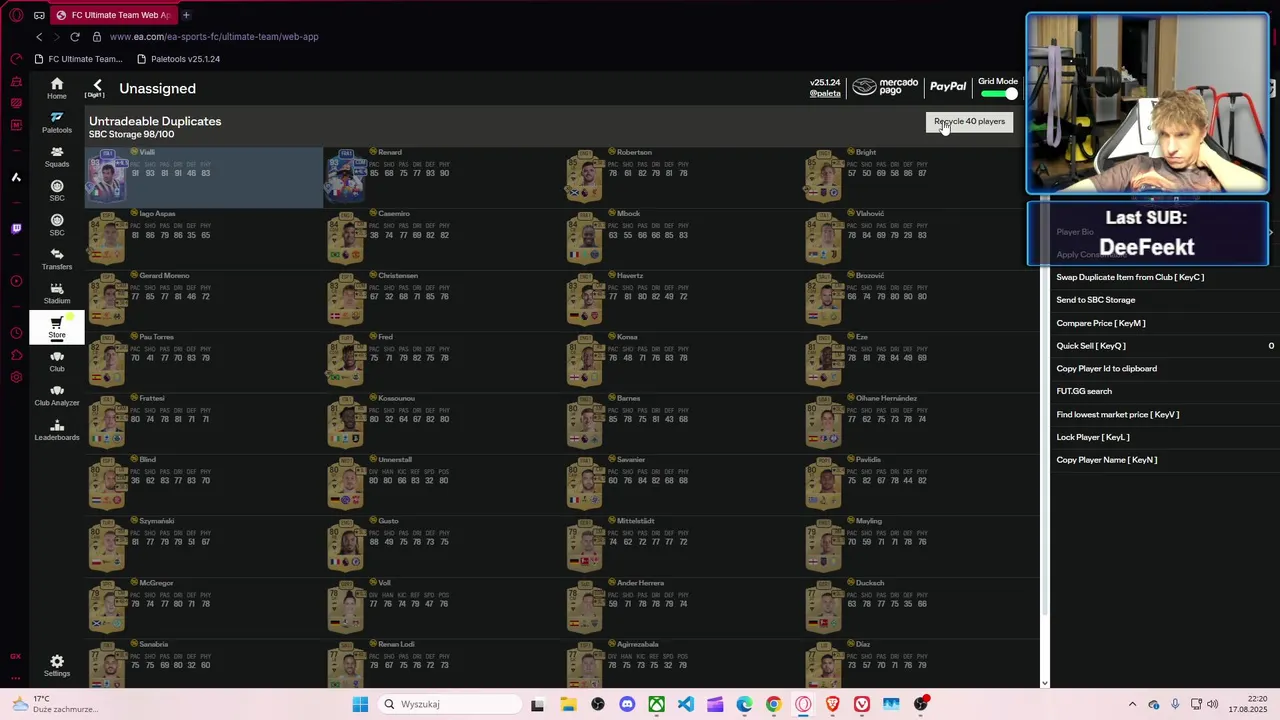This screenshot has width=1280, height=720.
Task: Open Club Analyzer in sidebar
Action: click(57, 395)
